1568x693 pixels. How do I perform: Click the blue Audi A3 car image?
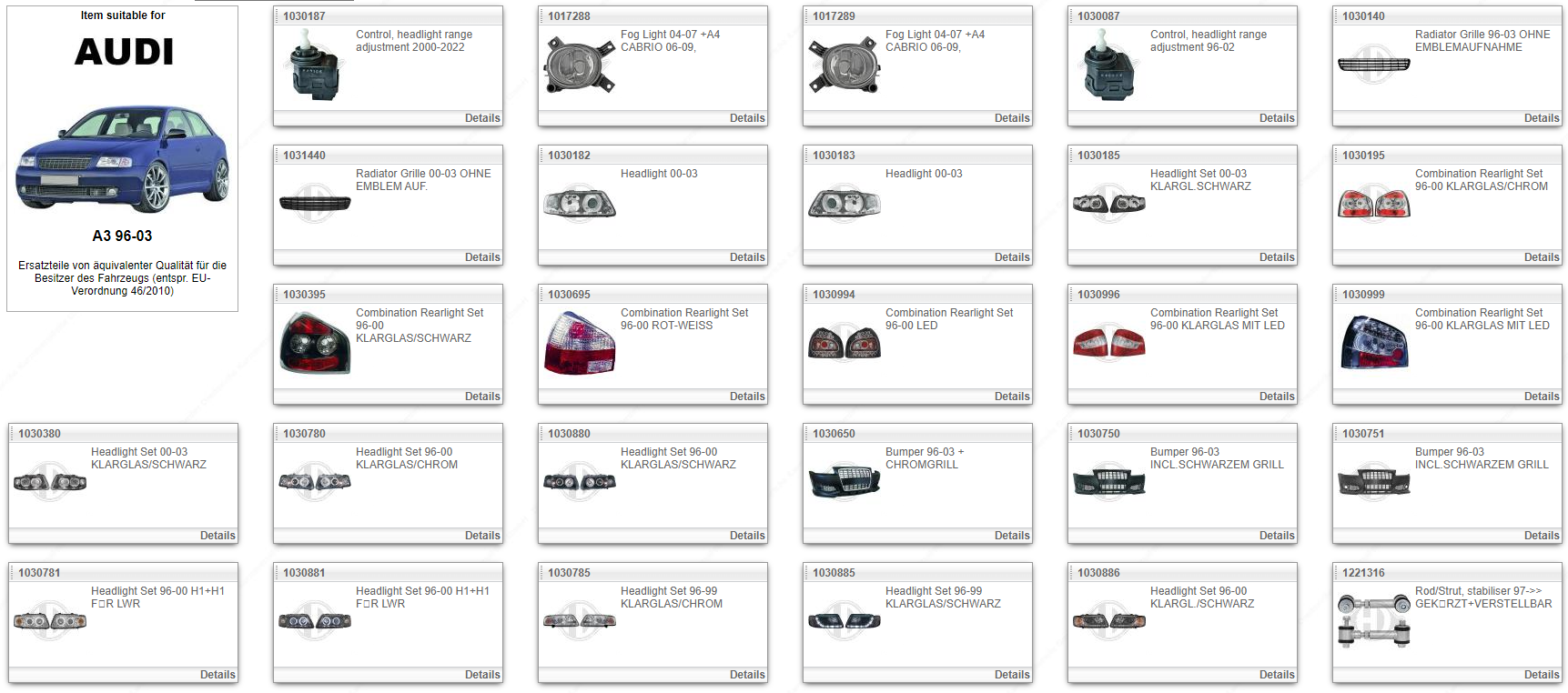click(122, 158)
